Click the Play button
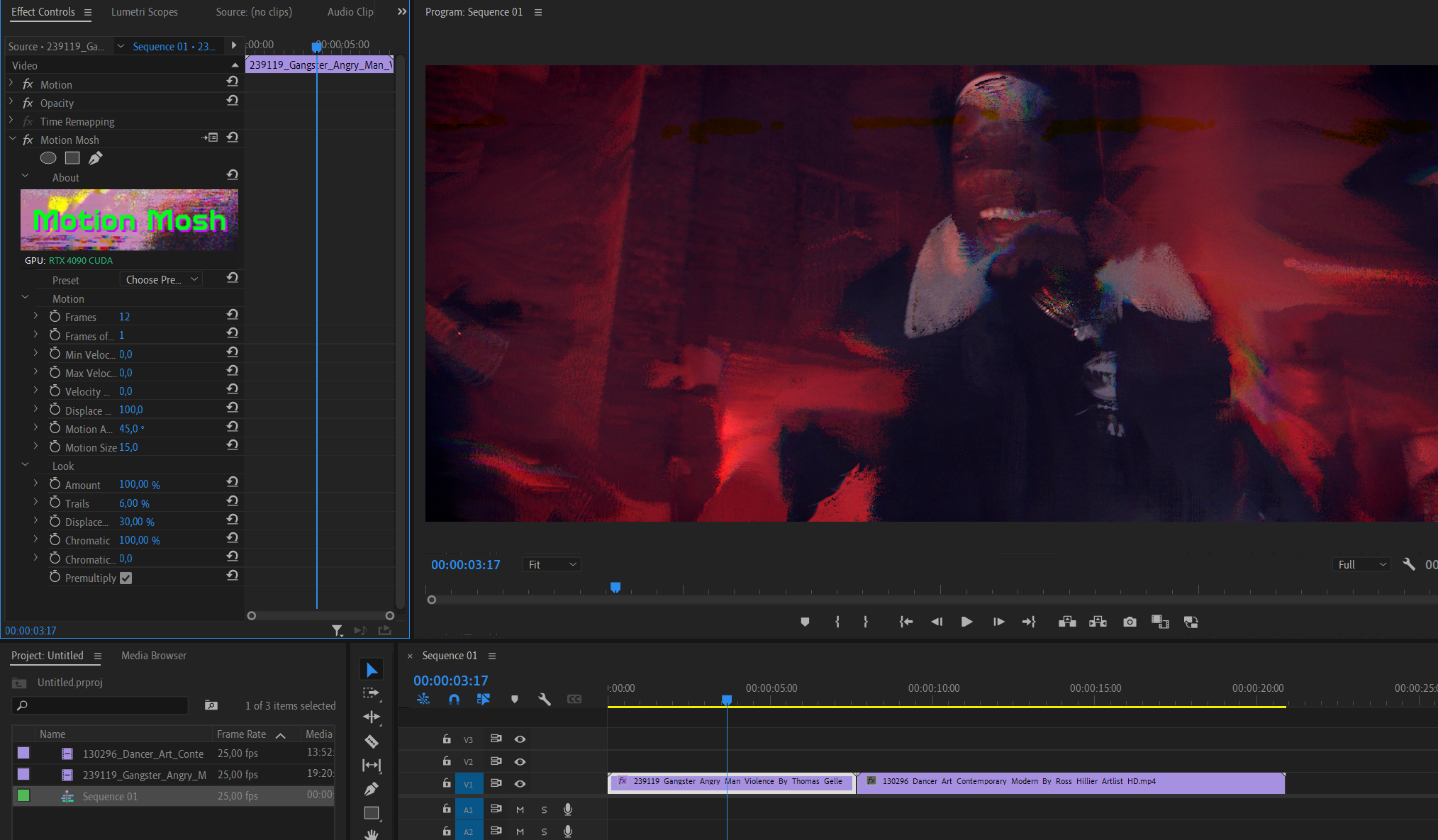 click(966, 622)
